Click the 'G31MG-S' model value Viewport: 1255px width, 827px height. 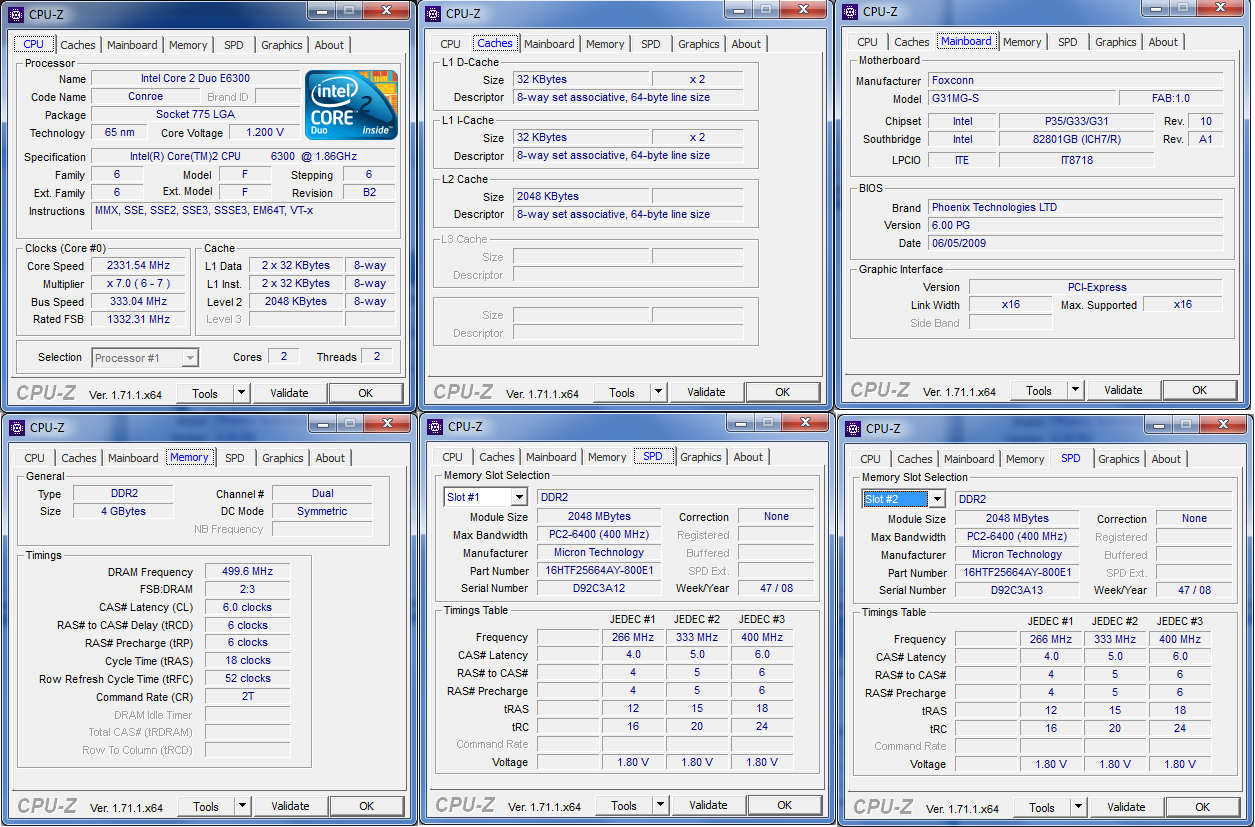pos(1021,99)
